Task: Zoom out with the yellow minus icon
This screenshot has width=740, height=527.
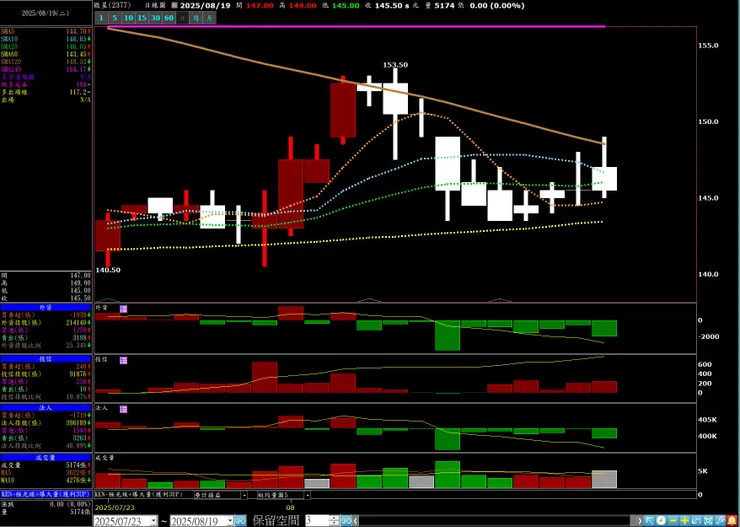Action: (x=673, y=521)
